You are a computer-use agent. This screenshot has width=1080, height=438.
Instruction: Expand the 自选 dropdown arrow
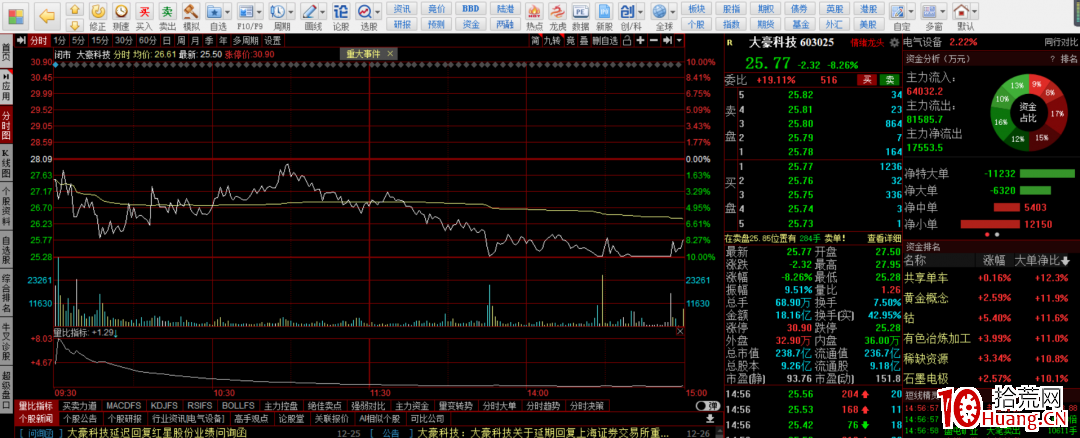click(227, 12)
